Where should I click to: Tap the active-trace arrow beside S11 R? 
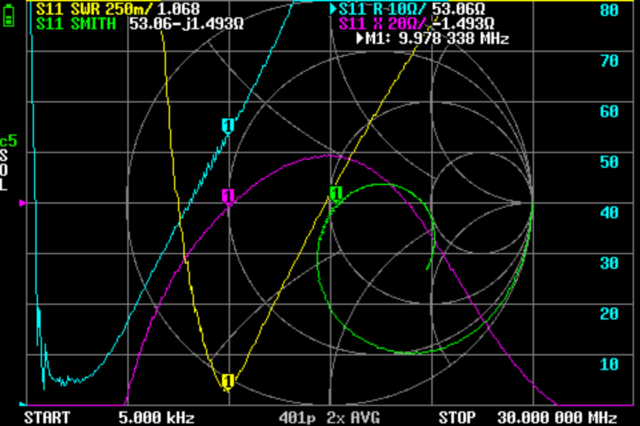point(333,9)
